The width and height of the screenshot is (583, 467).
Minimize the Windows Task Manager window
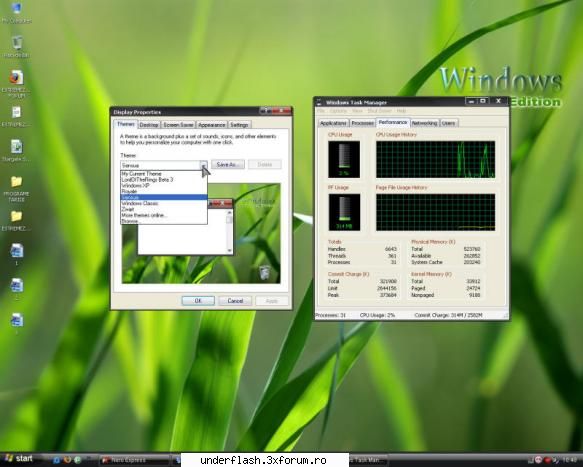(x=471, y=101)
